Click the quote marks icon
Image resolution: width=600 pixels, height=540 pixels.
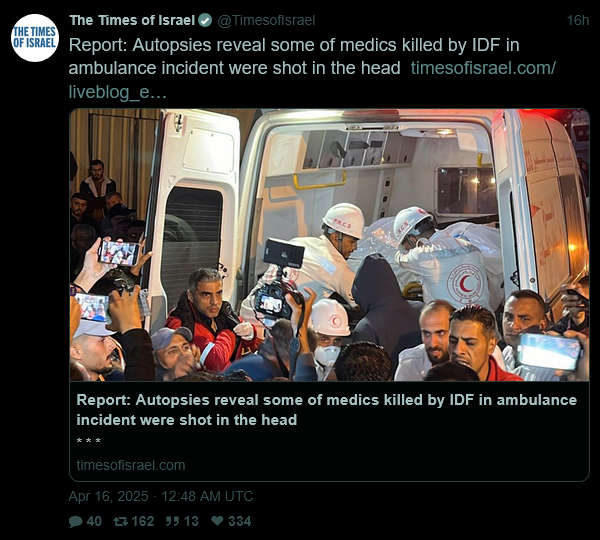click(x=172, y=521)
